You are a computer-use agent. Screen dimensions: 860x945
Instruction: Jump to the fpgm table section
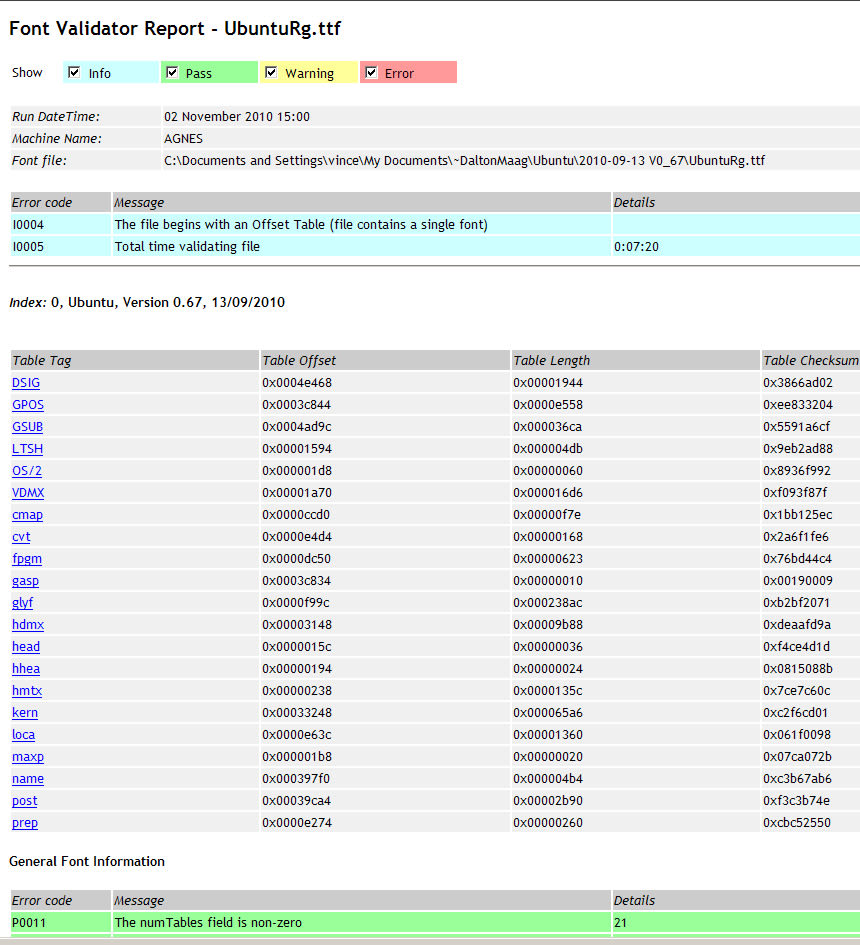27,559
